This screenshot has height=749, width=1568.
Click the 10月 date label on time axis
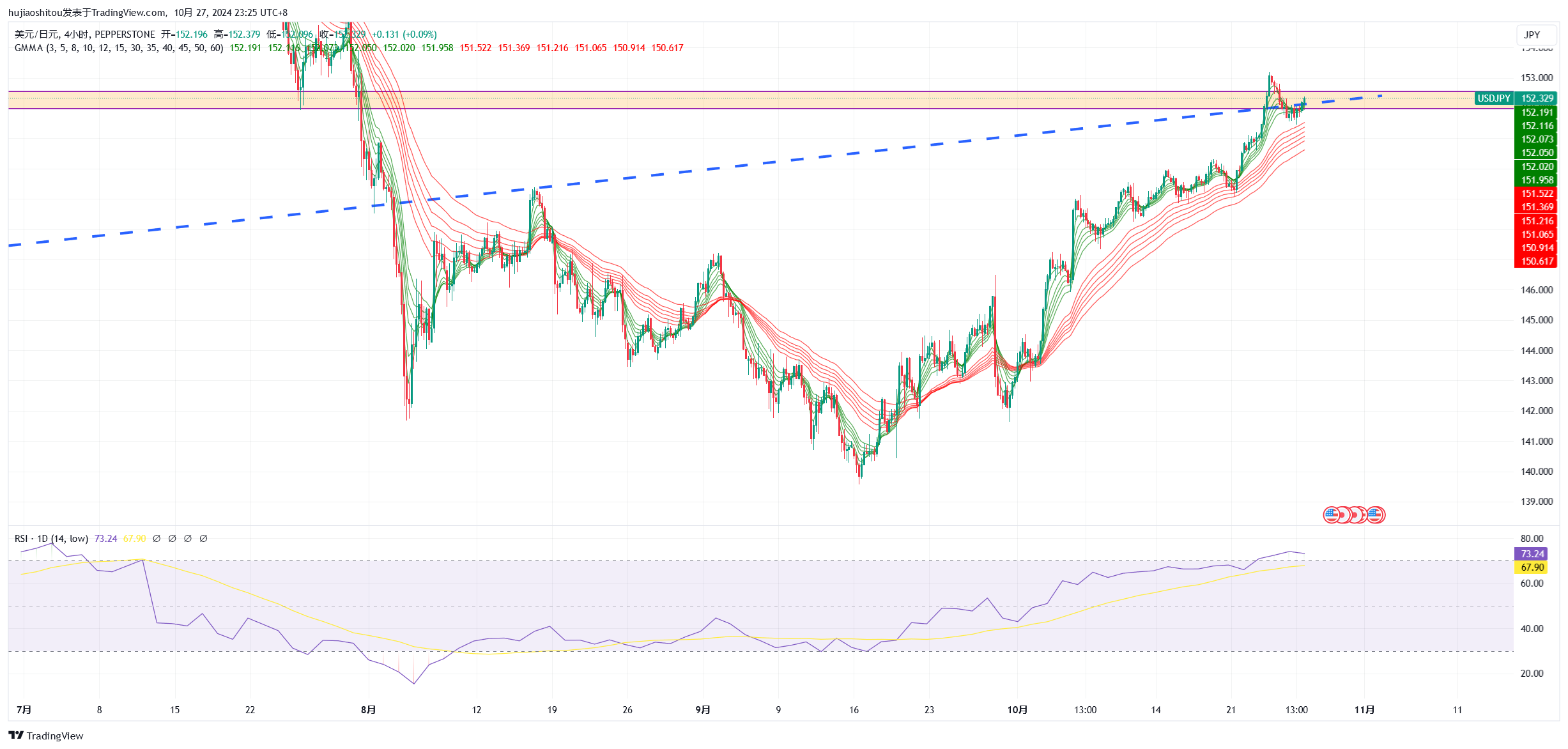point(1017,710)
